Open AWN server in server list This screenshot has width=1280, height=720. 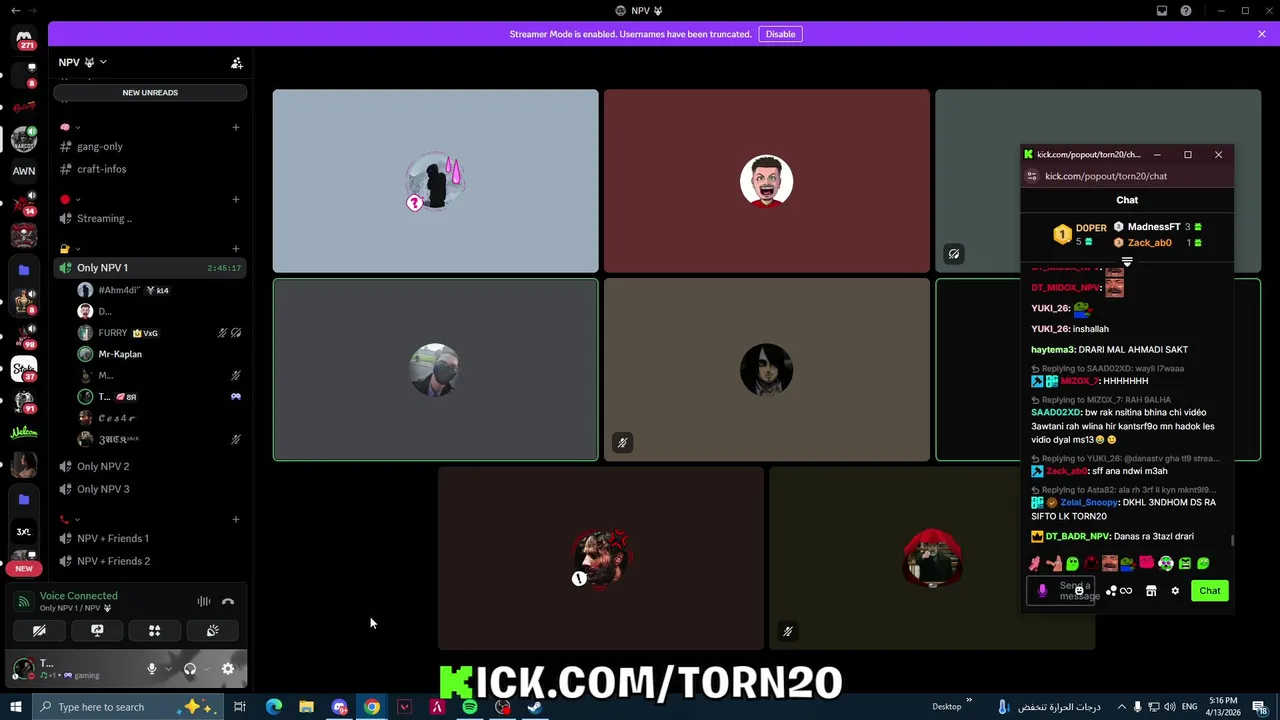point(24,171)
